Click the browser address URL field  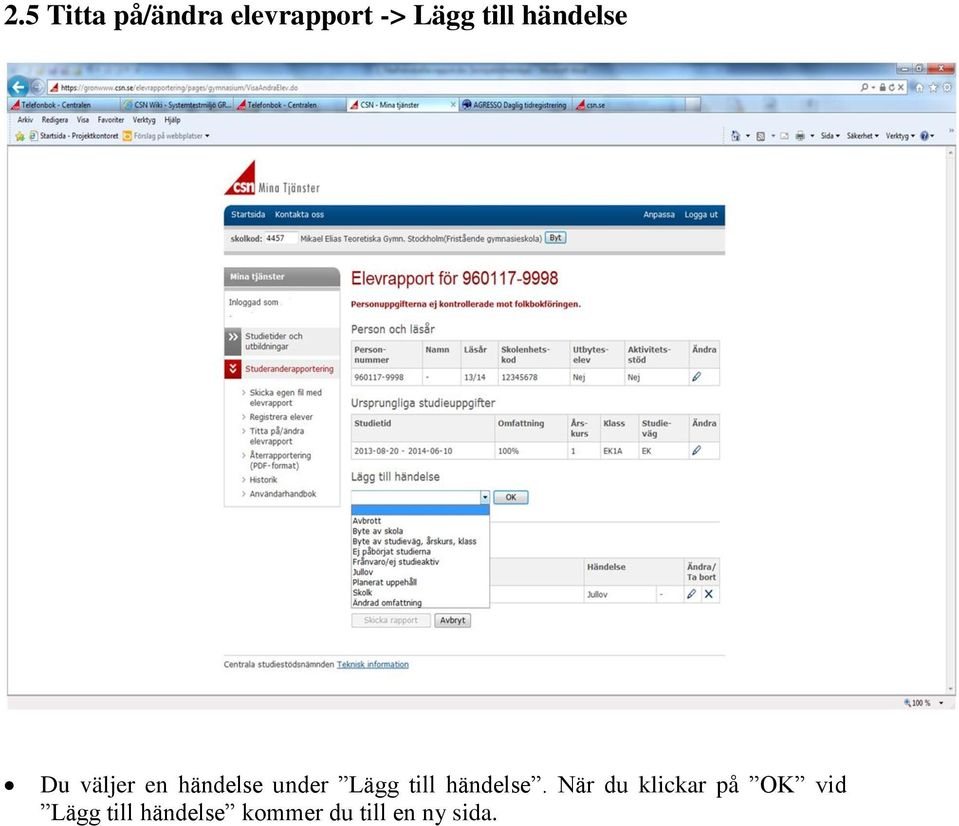coord(453,87)
